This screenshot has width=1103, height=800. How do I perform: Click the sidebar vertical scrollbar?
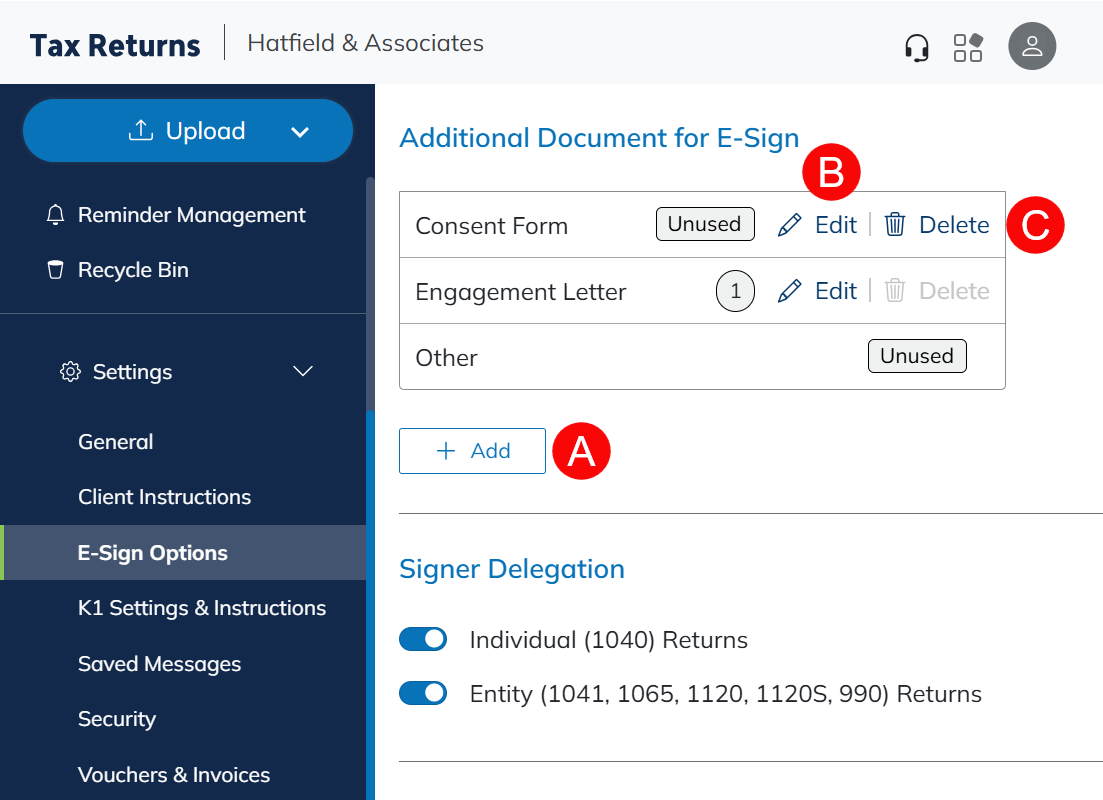(x=370, y=300)
